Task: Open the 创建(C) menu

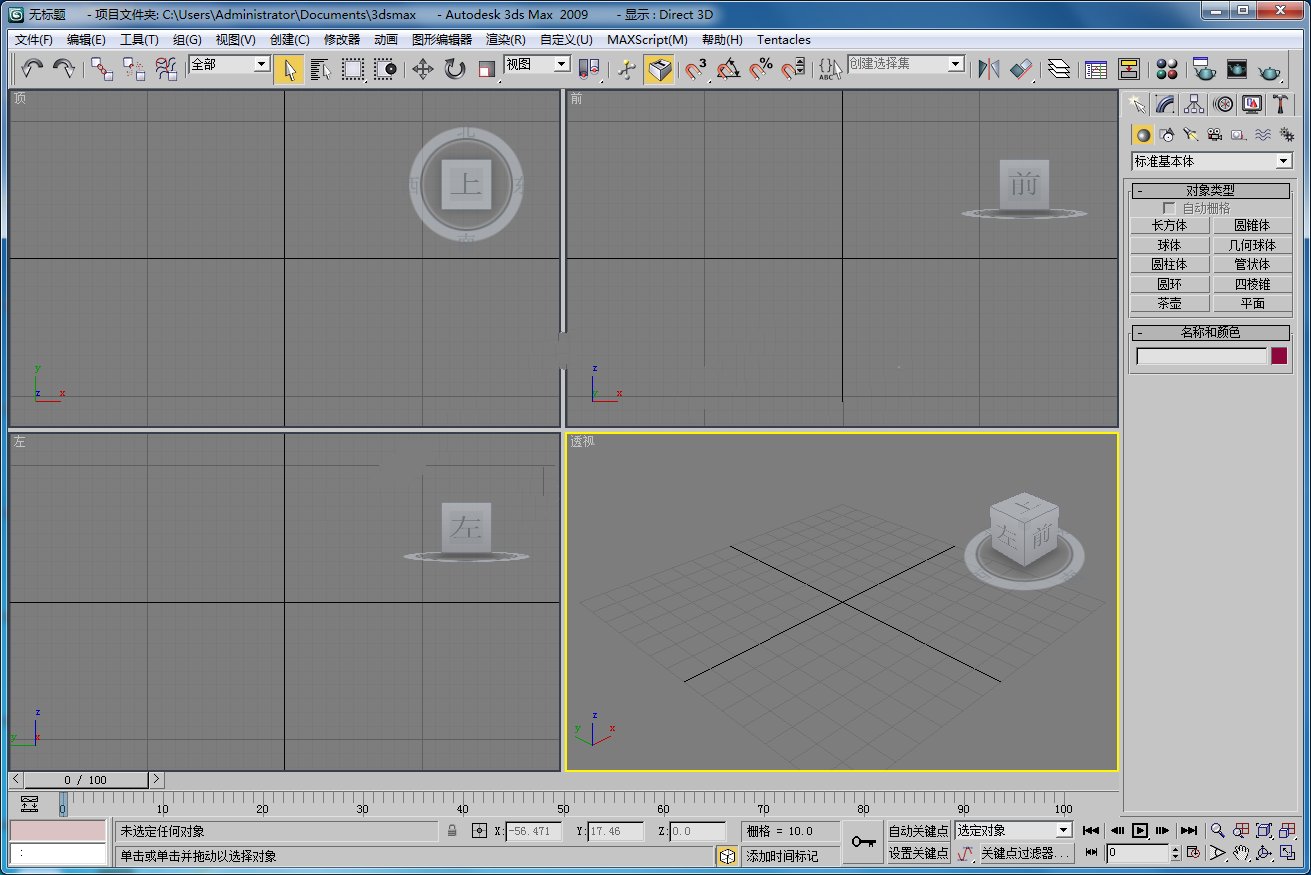Action: (290, 40)
